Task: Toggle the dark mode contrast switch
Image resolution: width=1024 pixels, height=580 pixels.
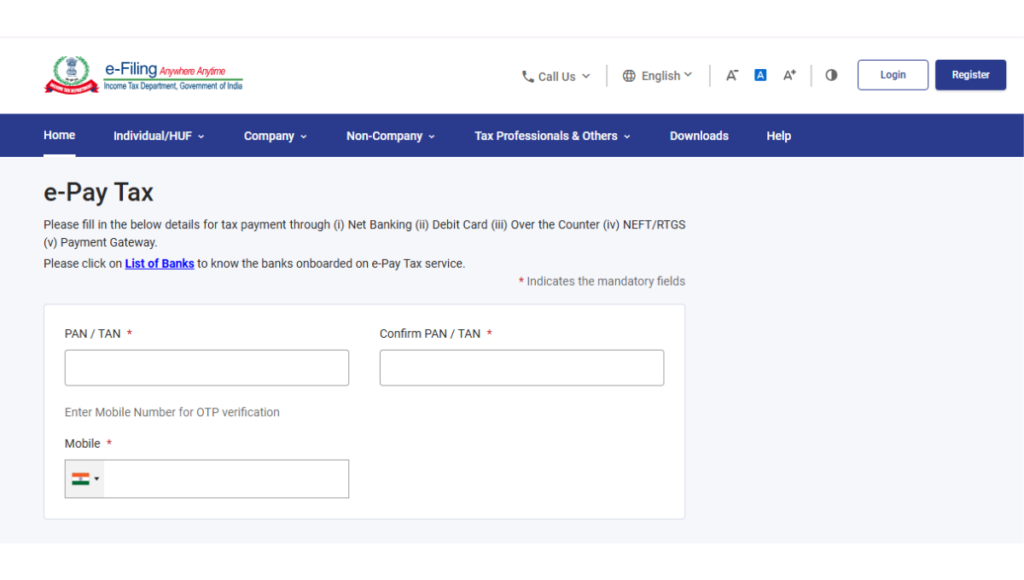Action: pos(831,75)
